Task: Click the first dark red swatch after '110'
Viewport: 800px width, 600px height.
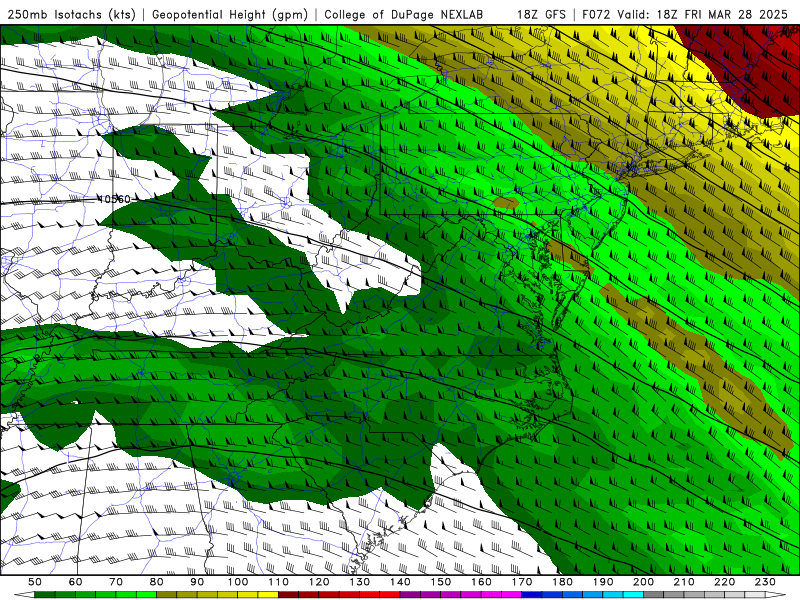Action: tap(288, 595)
